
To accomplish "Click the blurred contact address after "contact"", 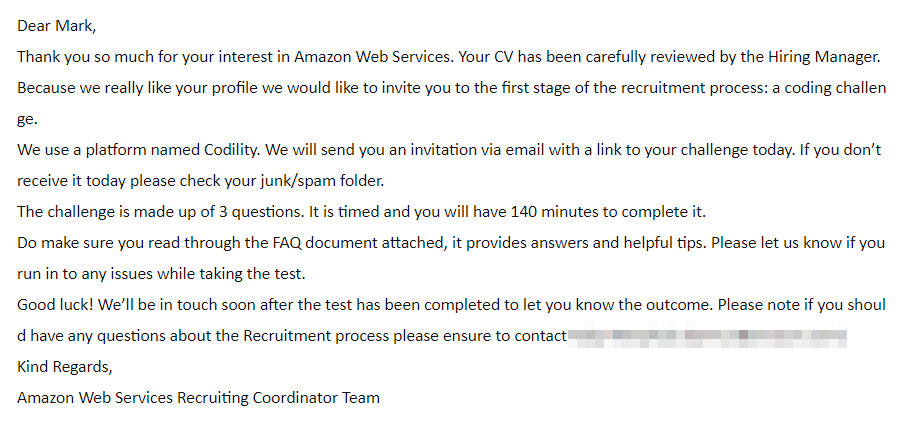I will [x=707, y=336].
